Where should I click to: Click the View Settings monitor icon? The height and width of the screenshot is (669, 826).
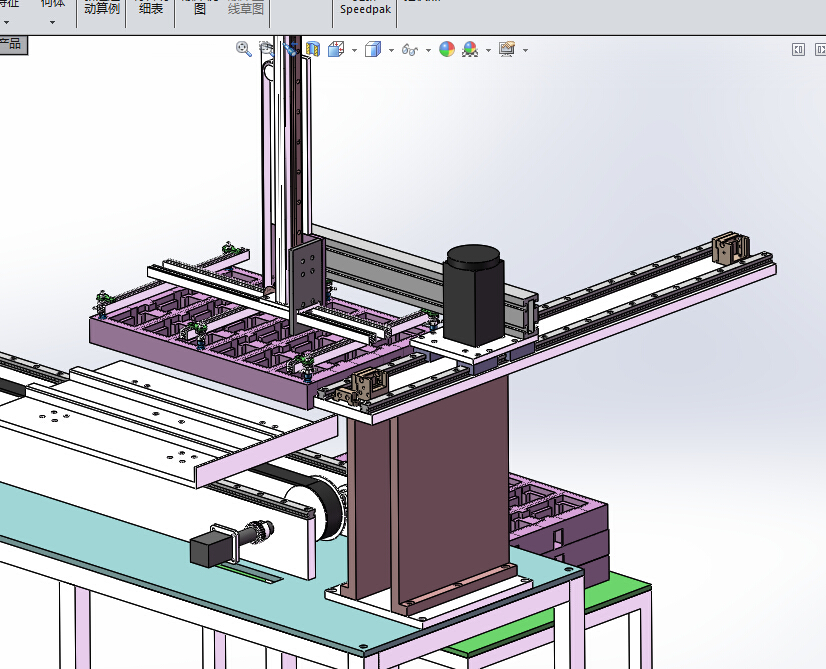pos(506,48)
